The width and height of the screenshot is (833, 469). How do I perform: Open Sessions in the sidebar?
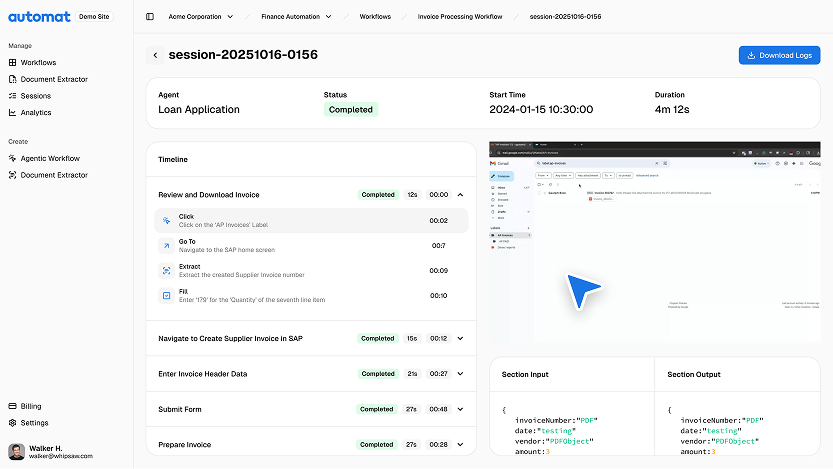36,96
